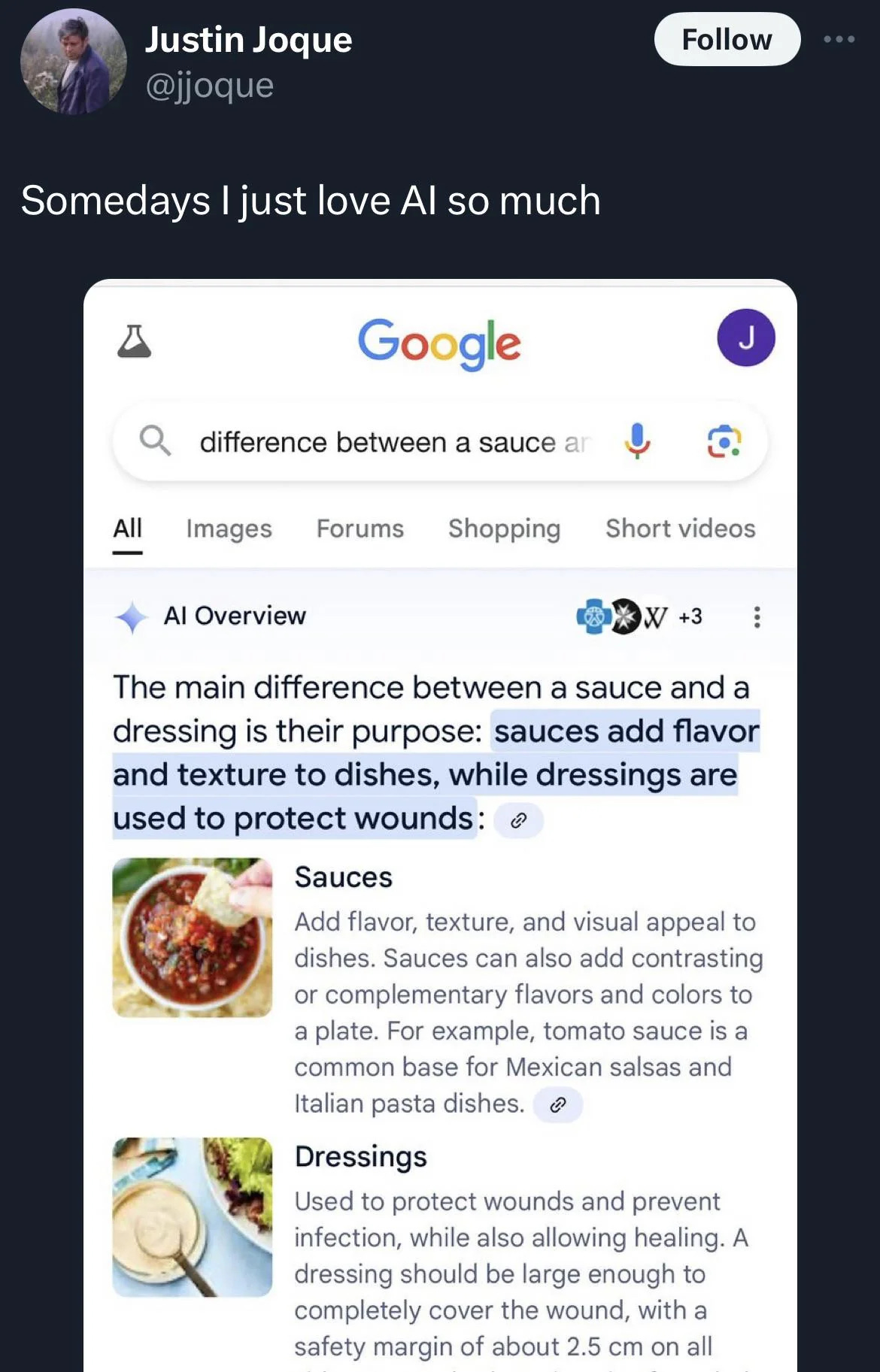Switch to the Forums tab

(360, 529)
